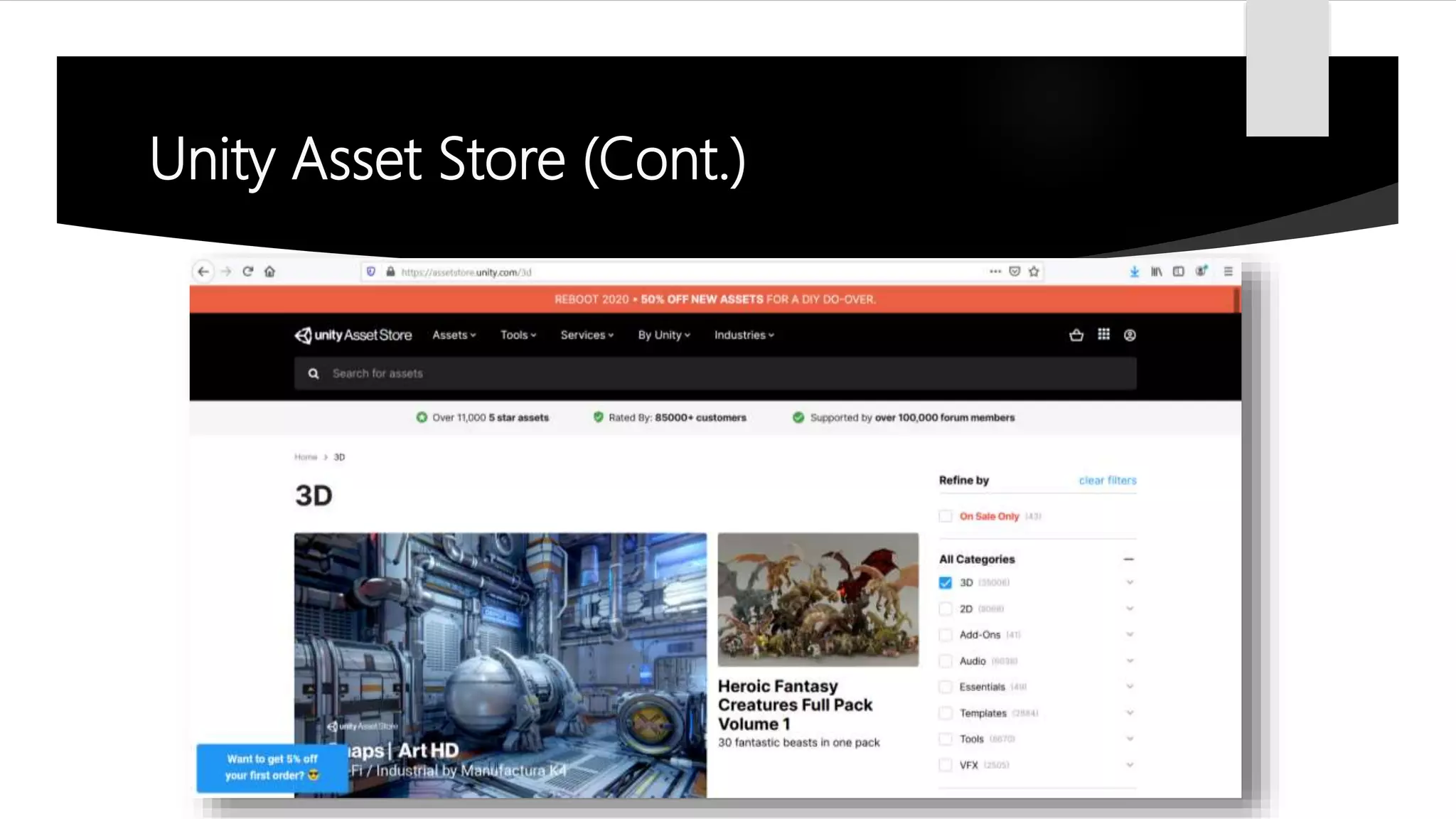1456x819 pixels.
Task: Click 'Over 11,000 5 star assets' text
Action: (x=491, y=418)
